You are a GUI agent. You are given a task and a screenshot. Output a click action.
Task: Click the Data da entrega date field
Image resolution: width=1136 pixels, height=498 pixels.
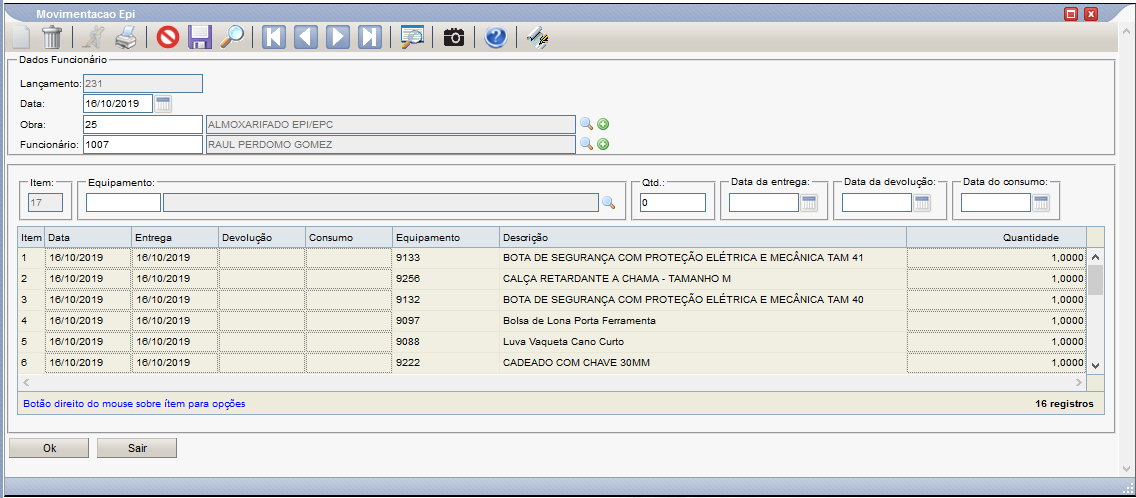764,203
